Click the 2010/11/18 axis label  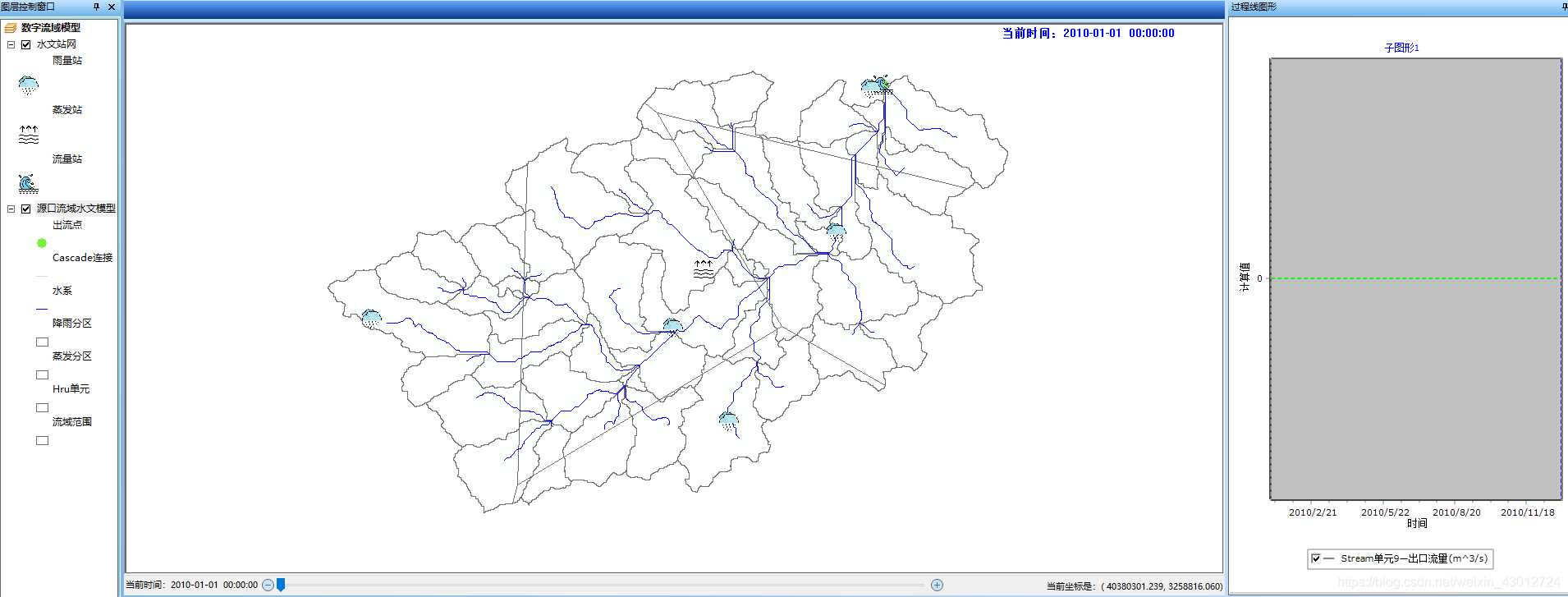1528,512
